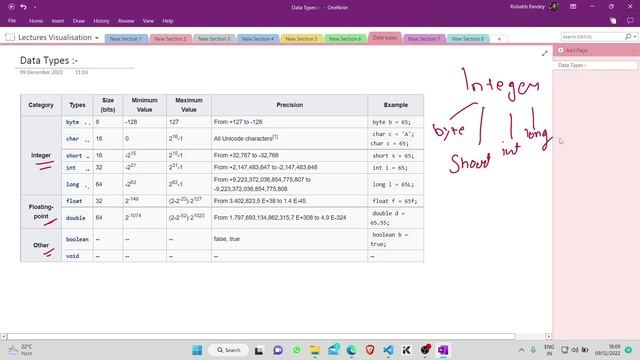Switch to New Section 4 tab
640x360 pixels.
click(258, 39)
